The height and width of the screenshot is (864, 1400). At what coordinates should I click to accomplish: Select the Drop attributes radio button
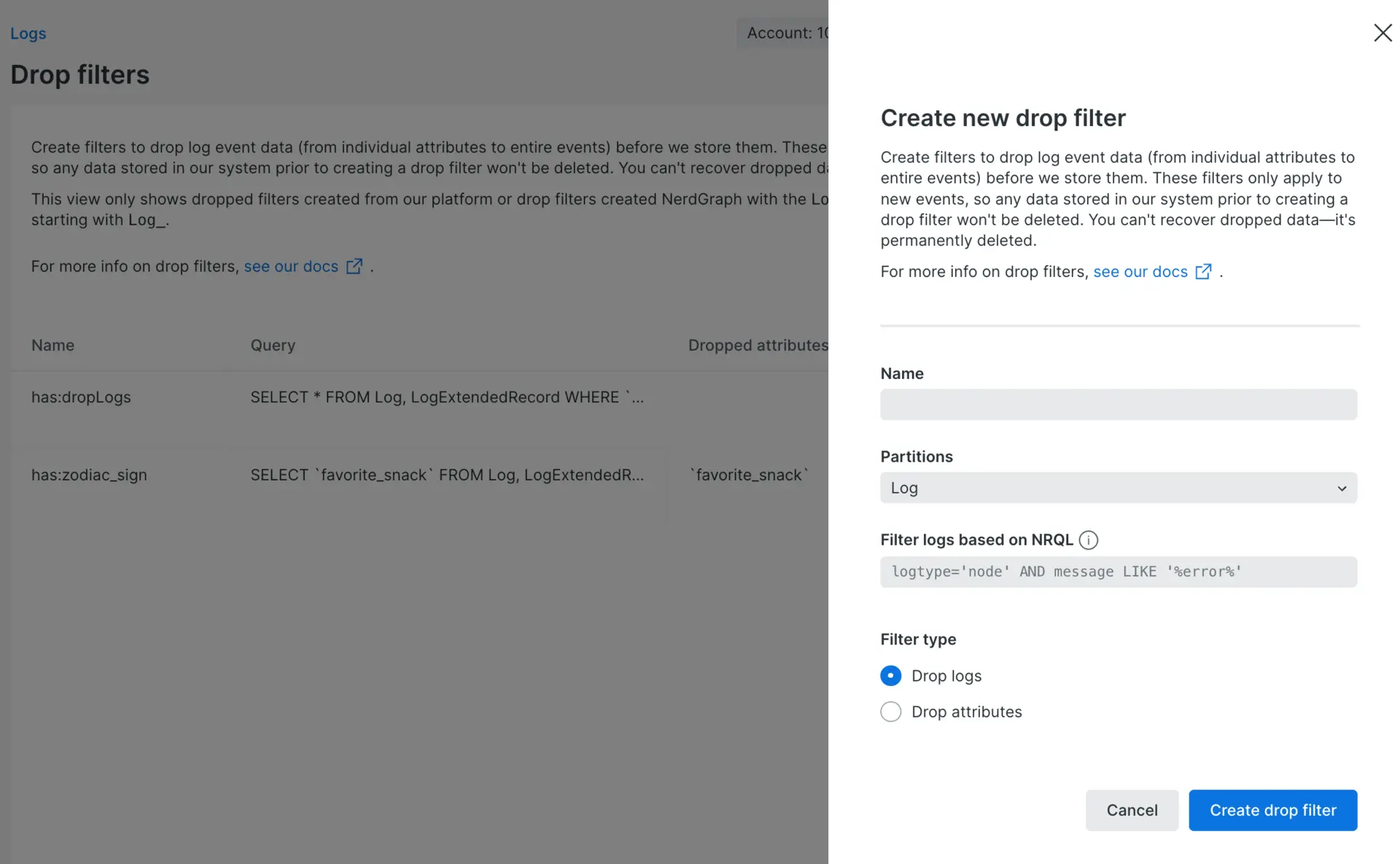[x=890, y=712]
